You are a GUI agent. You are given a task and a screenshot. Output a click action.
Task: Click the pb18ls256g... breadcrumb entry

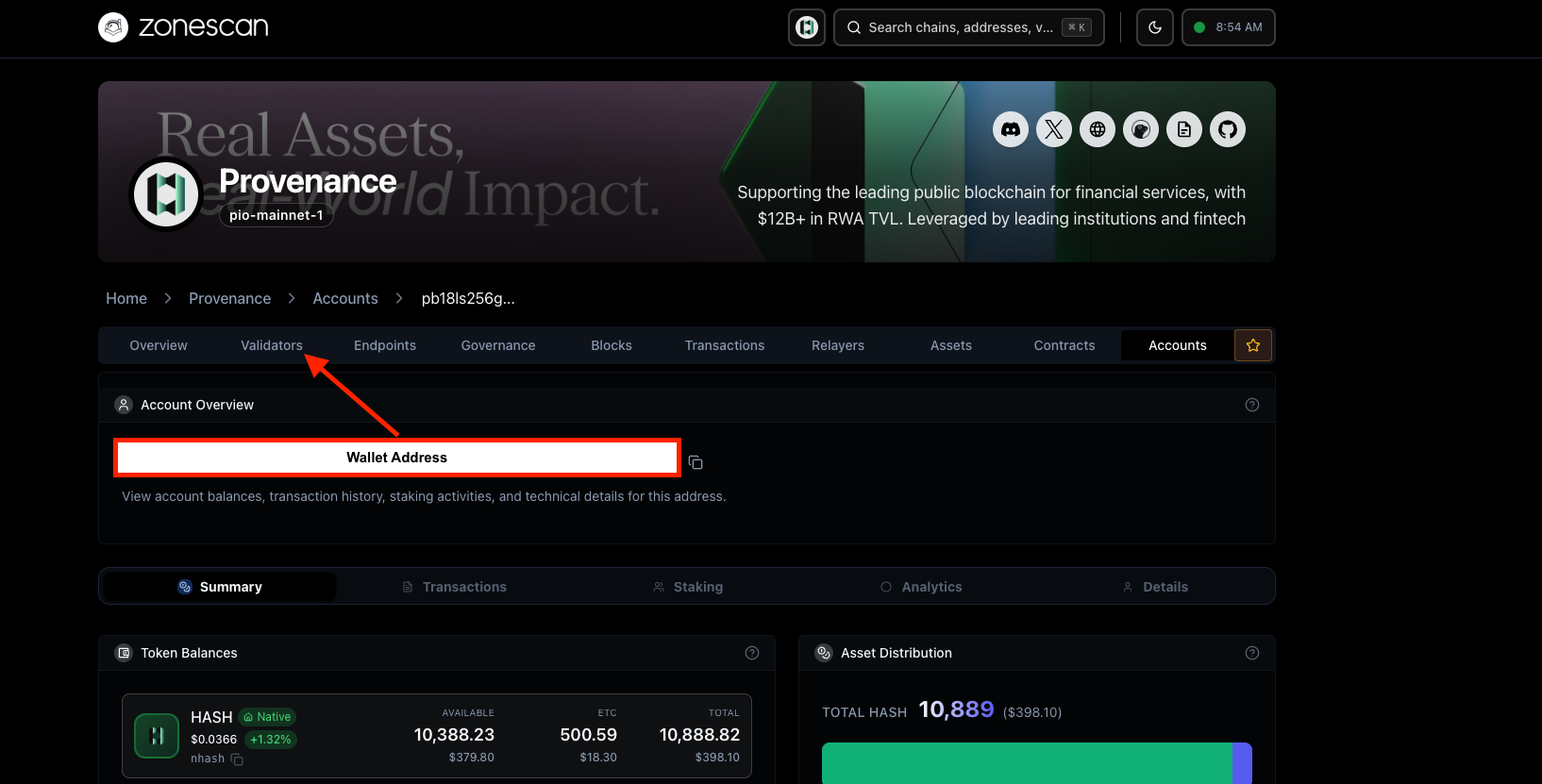click(468, 298)
